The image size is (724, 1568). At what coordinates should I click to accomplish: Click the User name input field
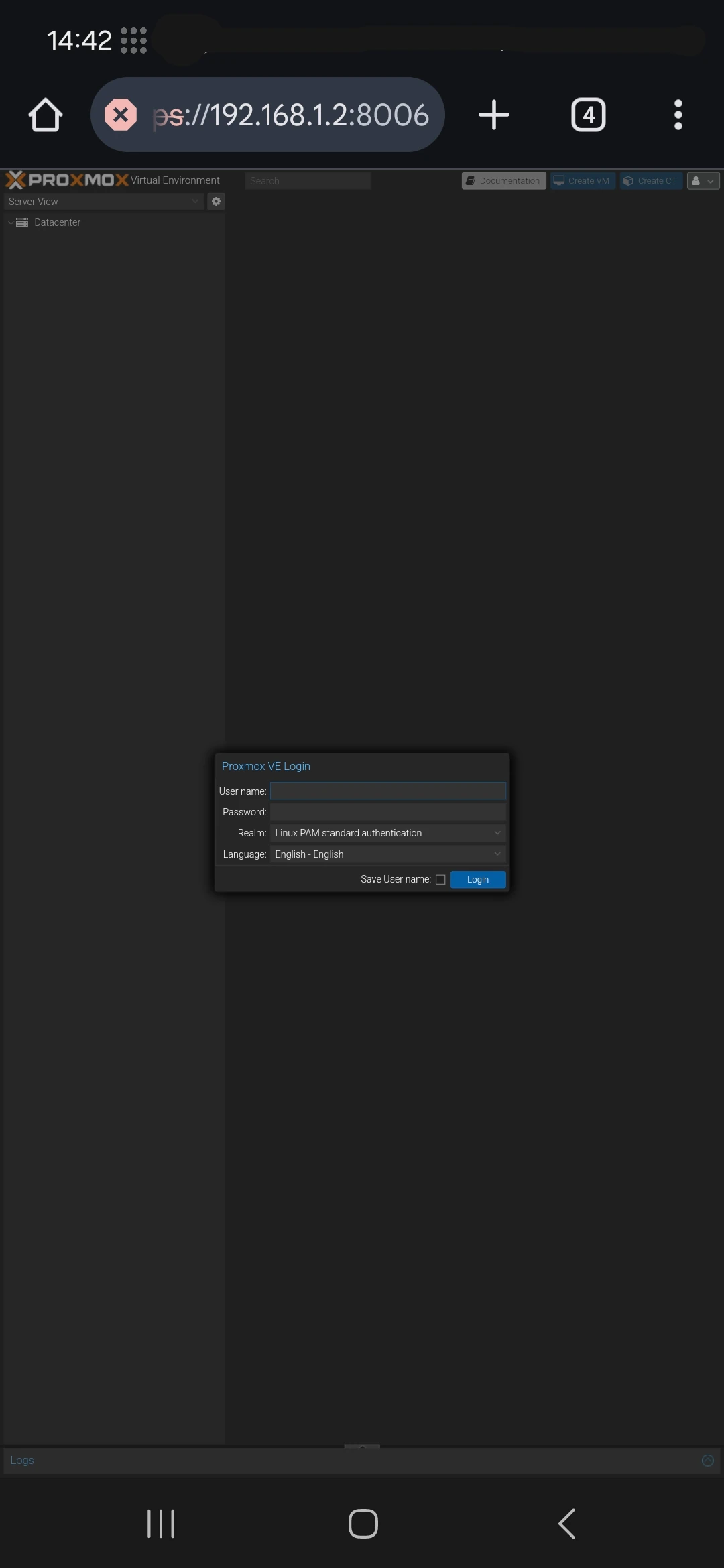click(x=387, y=791)
